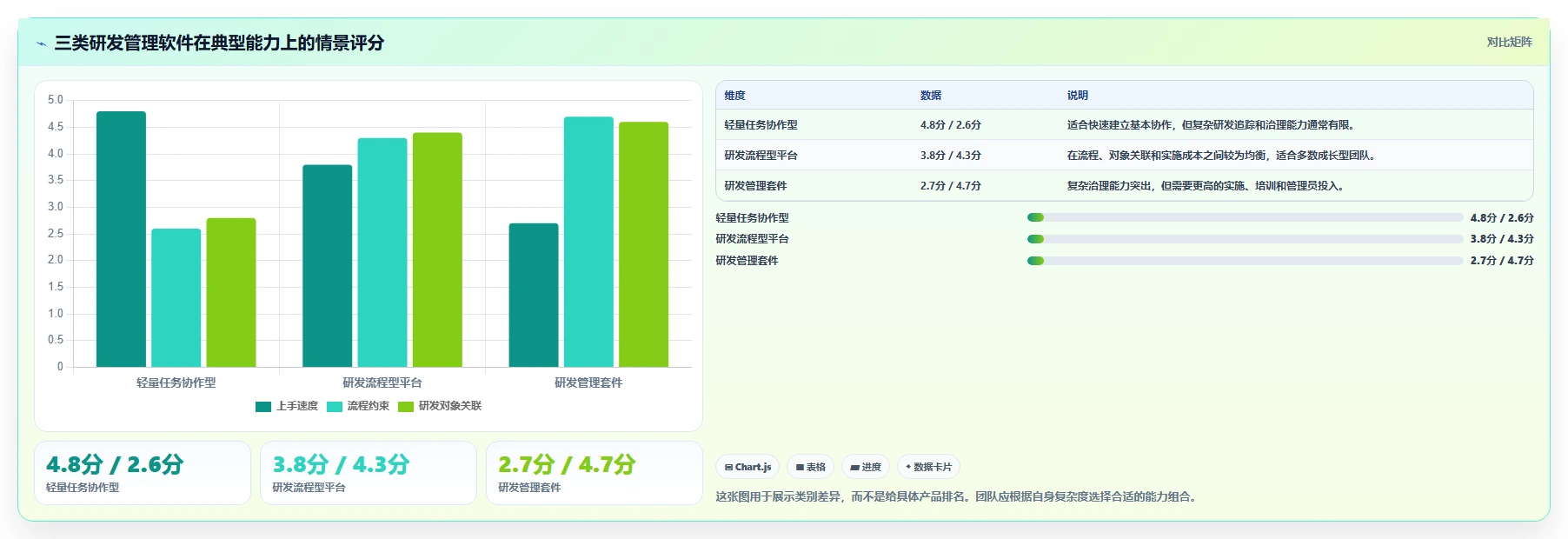Click the 5.0 y-axis tick label
Viewport: 1568px width, 539px height.
pyautogui.click(x=56, y=100)
